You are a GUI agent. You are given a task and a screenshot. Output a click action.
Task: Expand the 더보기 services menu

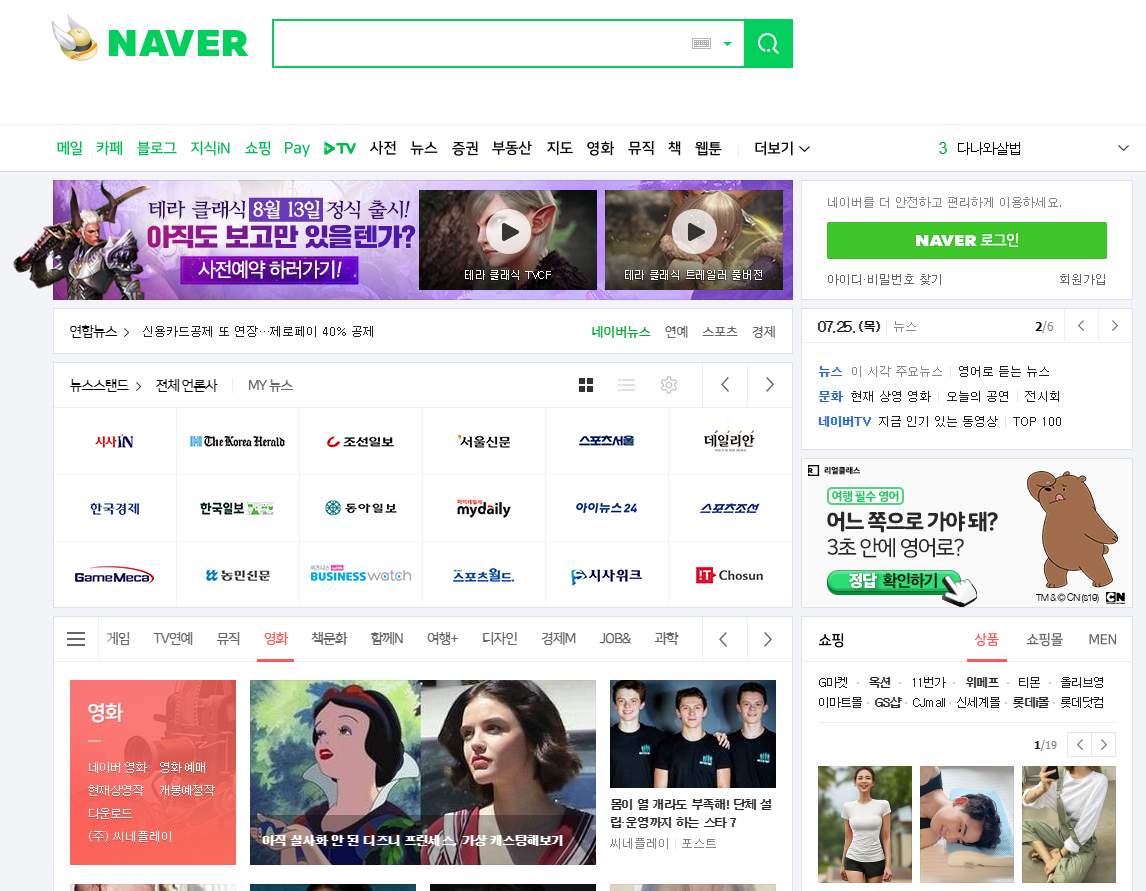[x=781, y=148]
